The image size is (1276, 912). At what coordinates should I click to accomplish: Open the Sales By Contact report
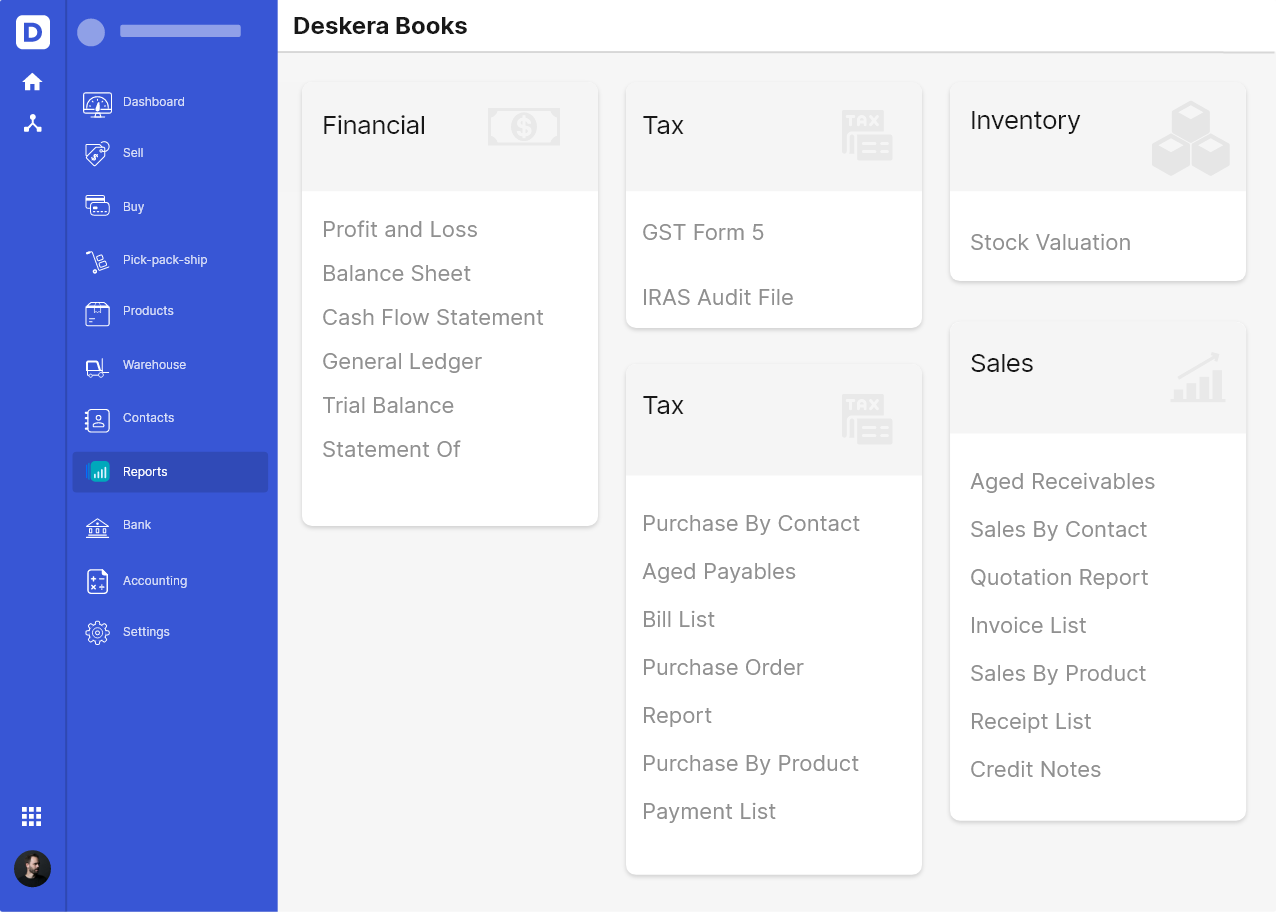click(x=1058, y=530)
